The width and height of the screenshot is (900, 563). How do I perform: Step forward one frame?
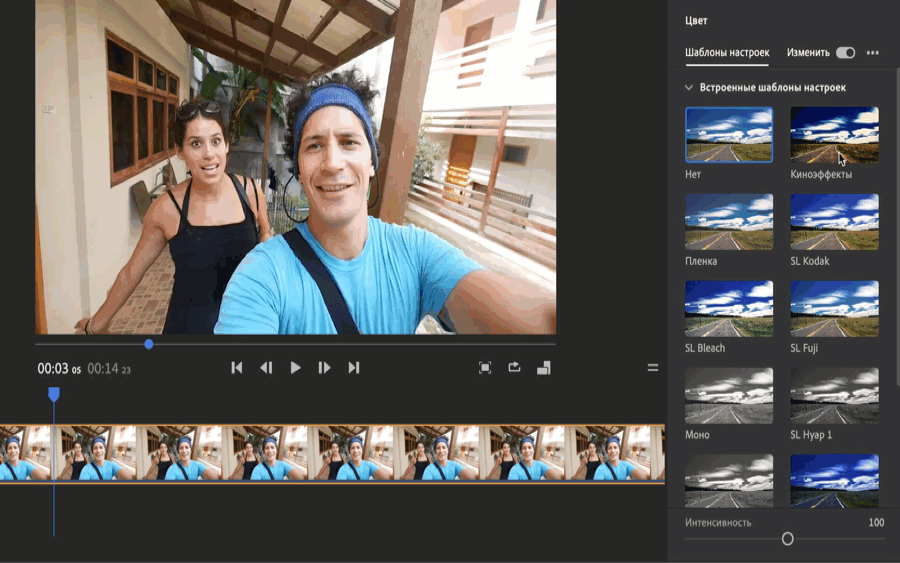tap(324, 368)
